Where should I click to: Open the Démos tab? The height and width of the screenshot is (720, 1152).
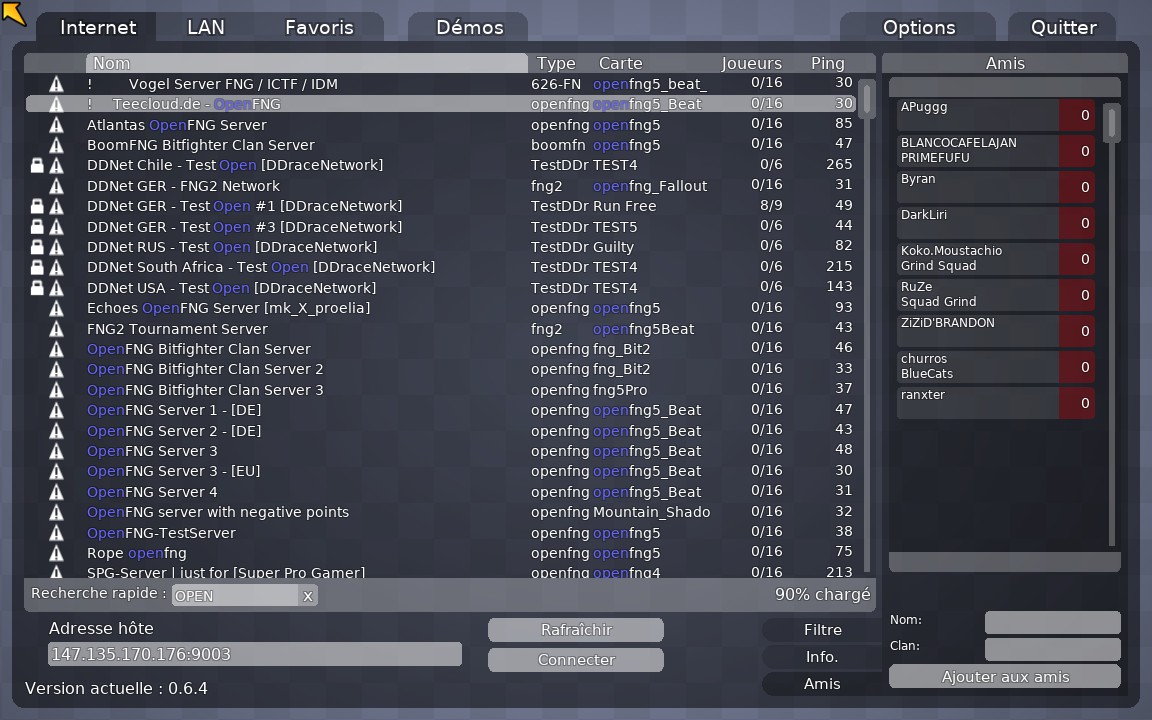click(469, 27)
